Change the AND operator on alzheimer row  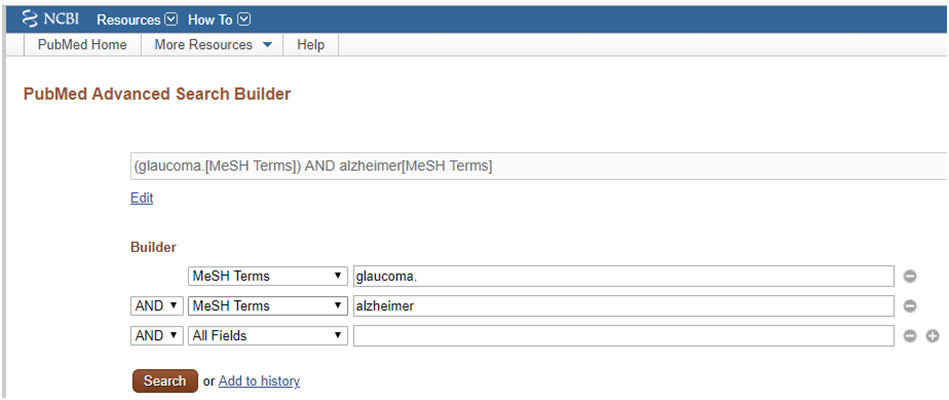pos(157,306)
